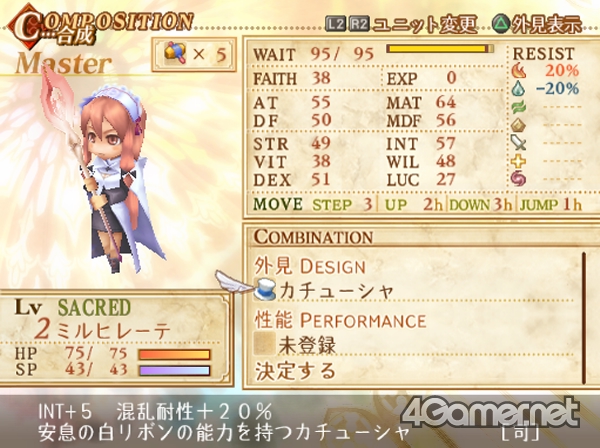Click the pink swirl confusion resistance icon
Image resolution: width=600 pixels, height=448 pixels.
518,179
